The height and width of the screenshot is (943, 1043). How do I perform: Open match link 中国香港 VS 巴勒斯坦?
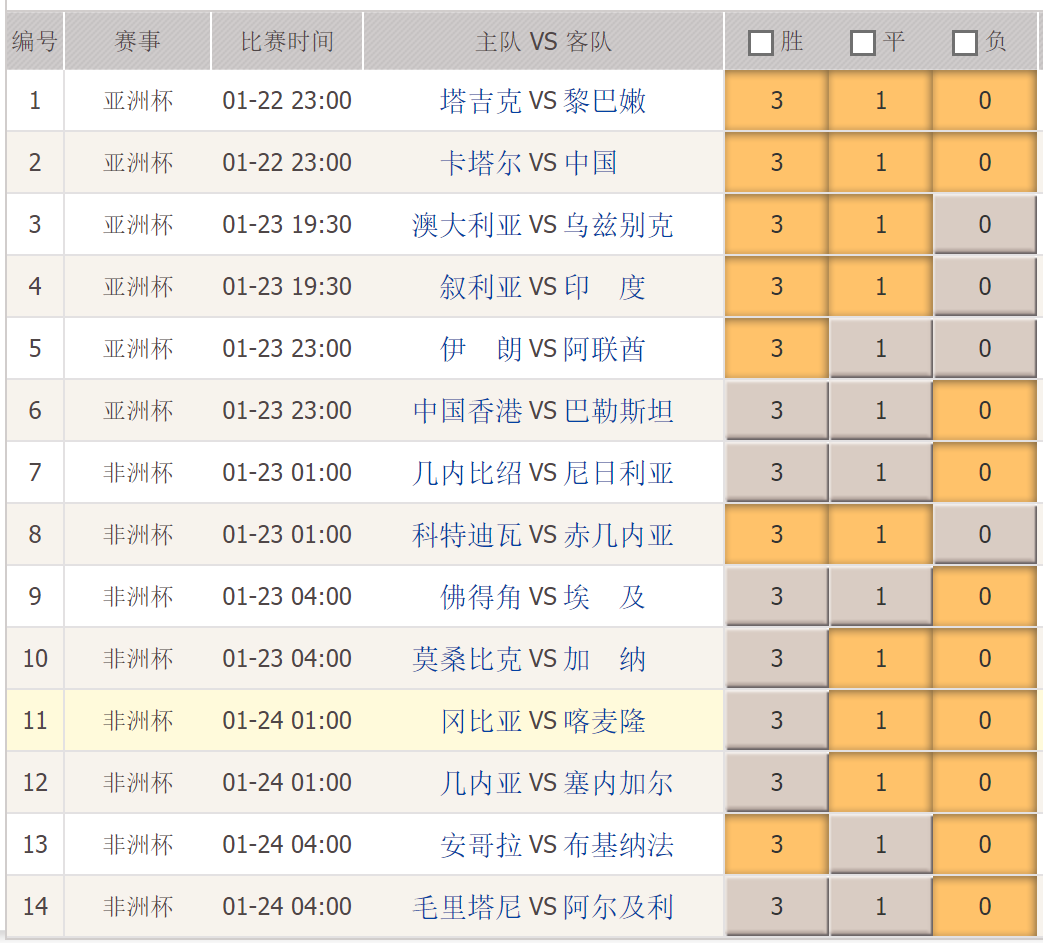click(543, 410)
